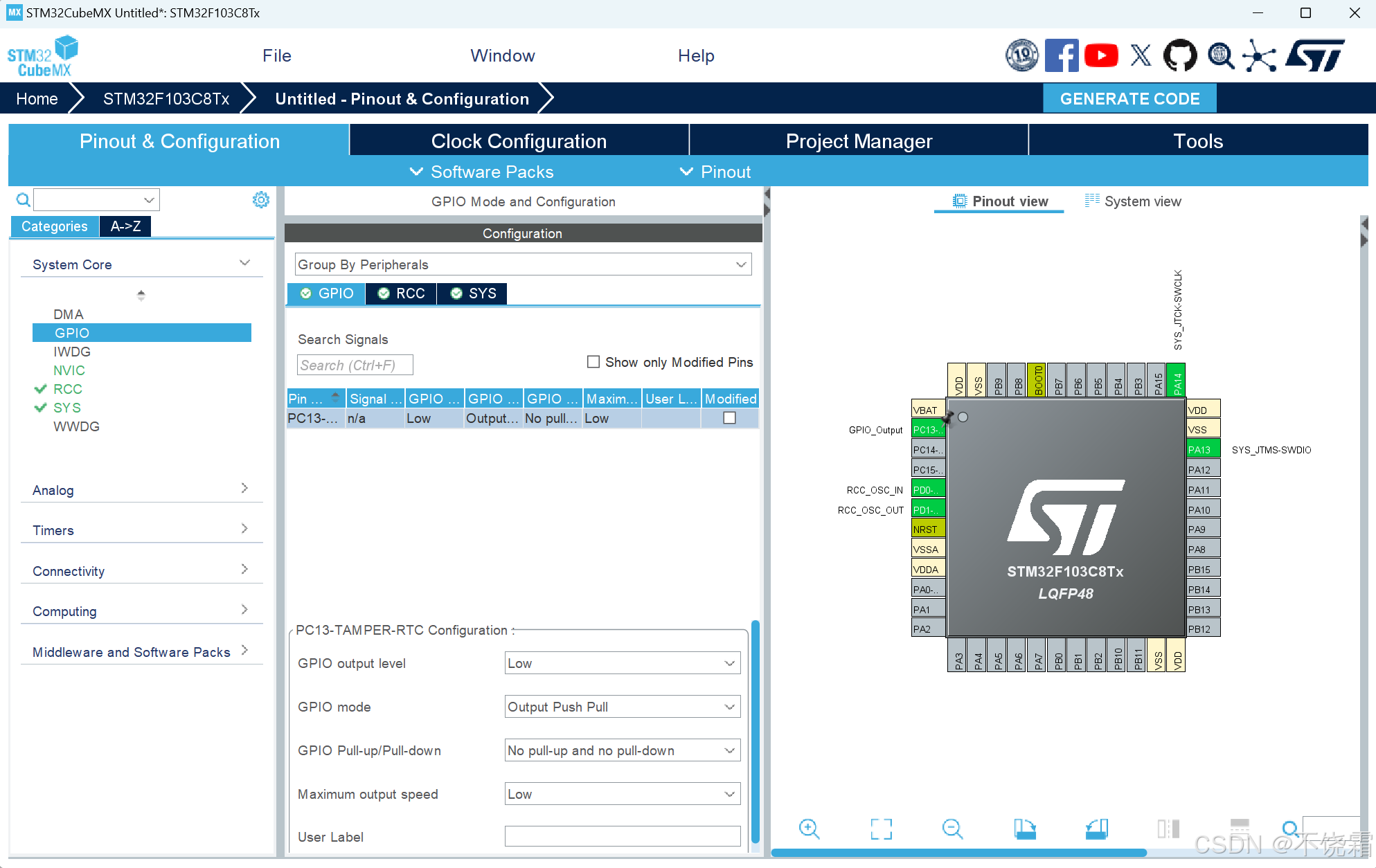Rotate the chip view clockwise

click(x=1026, y=829)
